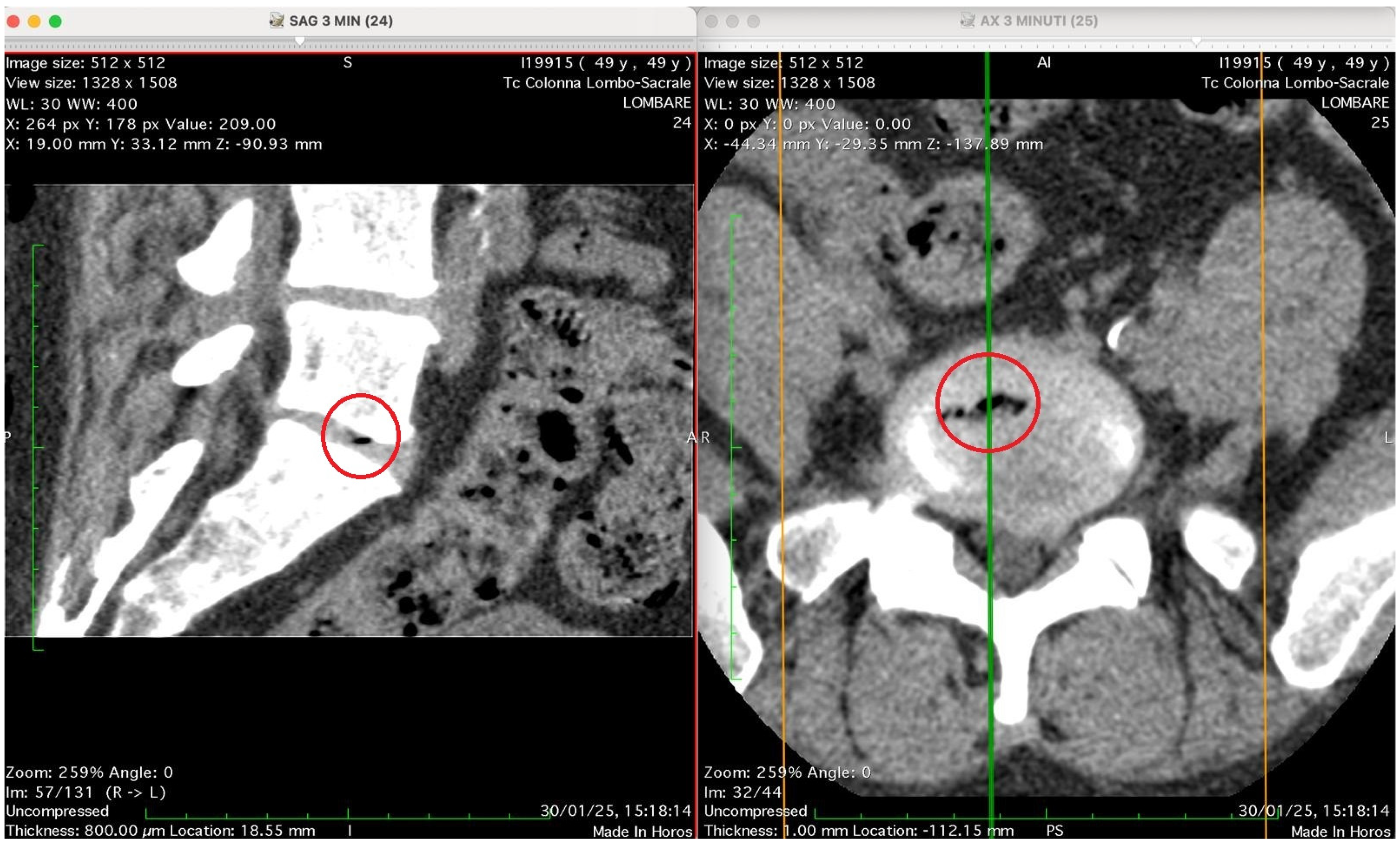Maximize the SAG 3 MIN viewer window
This screenshot has height=846, width=1400.
pyautogui.click(x=55, y=22)
